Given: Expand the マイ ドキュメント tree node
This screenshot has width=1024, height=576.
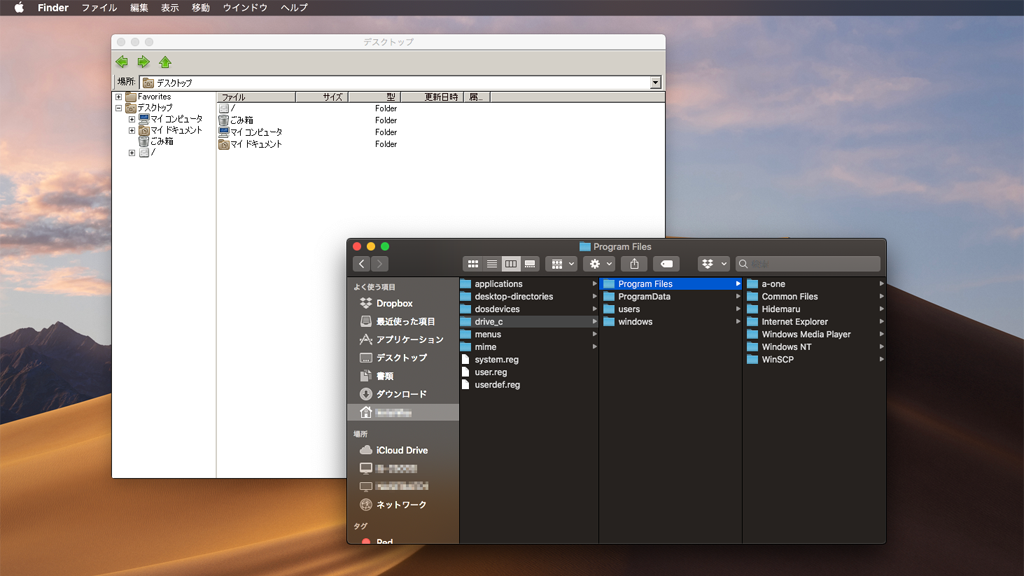Looking at the screenshot, I should pyautogui.click(x=132, y=130).
